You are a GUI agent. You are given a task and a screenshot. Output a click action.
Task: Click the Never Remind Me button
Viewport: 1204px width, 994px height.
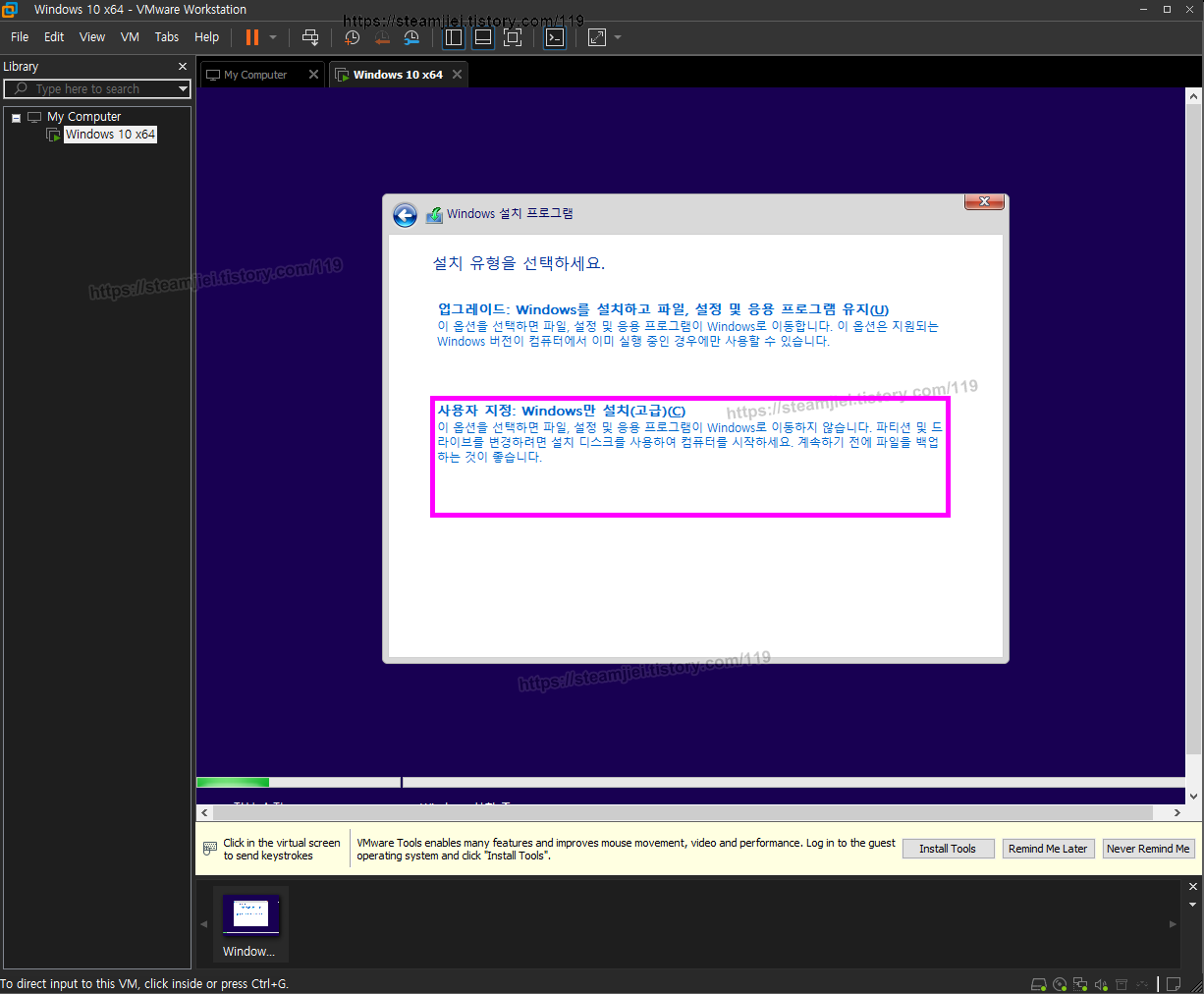[x=1148, y=849]
